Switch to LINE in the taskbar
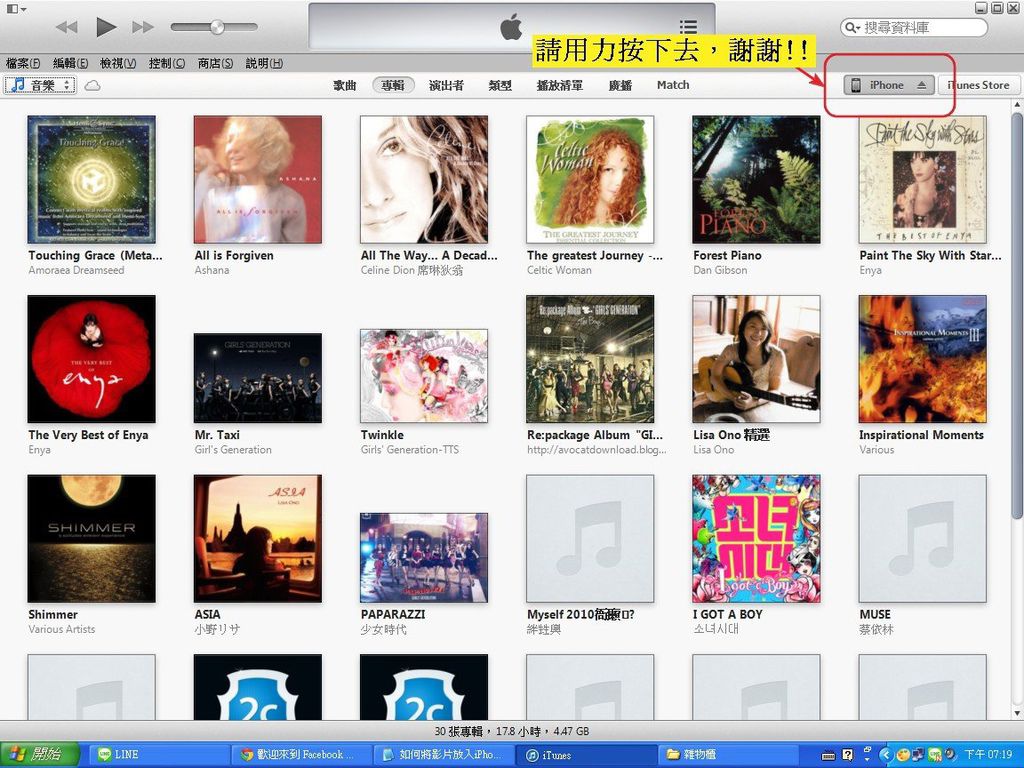This screenshot has width=1024, height=768. (159, 755)
